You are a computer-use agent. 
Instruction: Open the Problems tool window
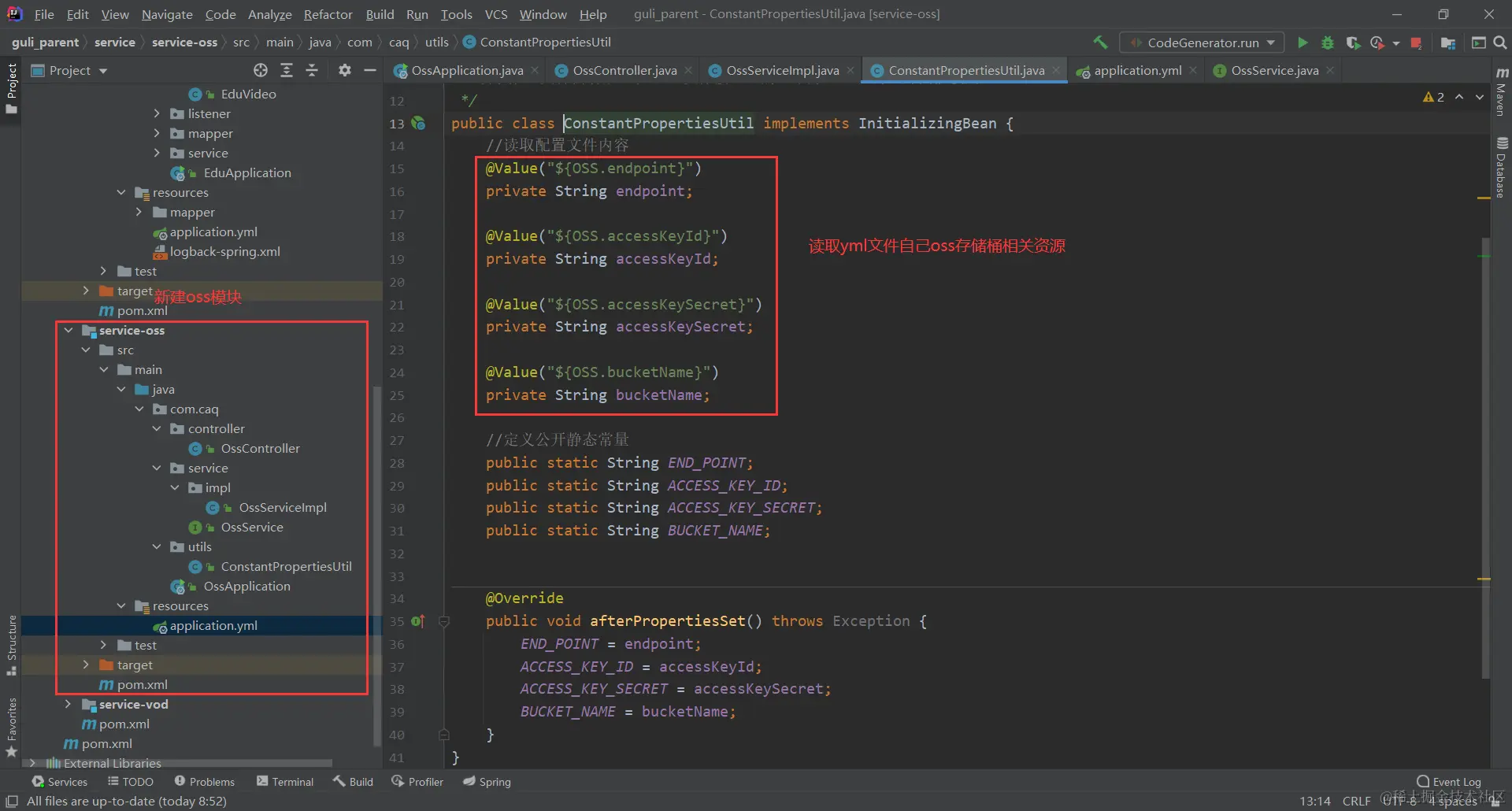point(205,782)
